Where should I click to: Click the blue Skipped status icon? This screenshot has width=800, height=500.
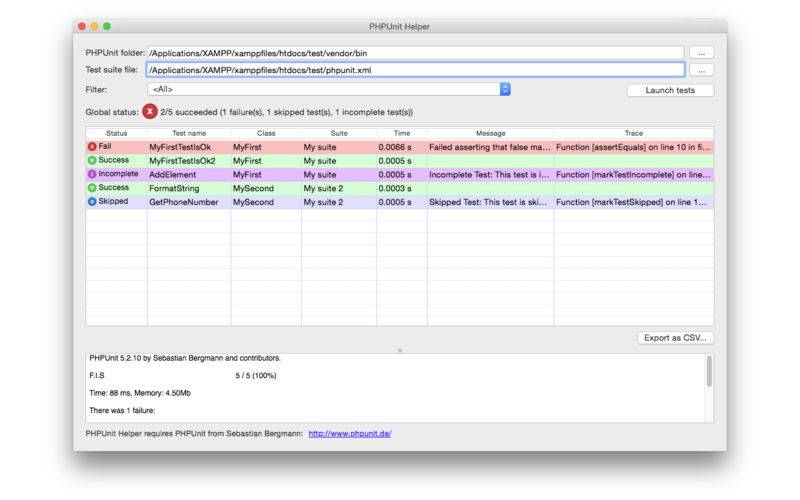click(92, 202)
